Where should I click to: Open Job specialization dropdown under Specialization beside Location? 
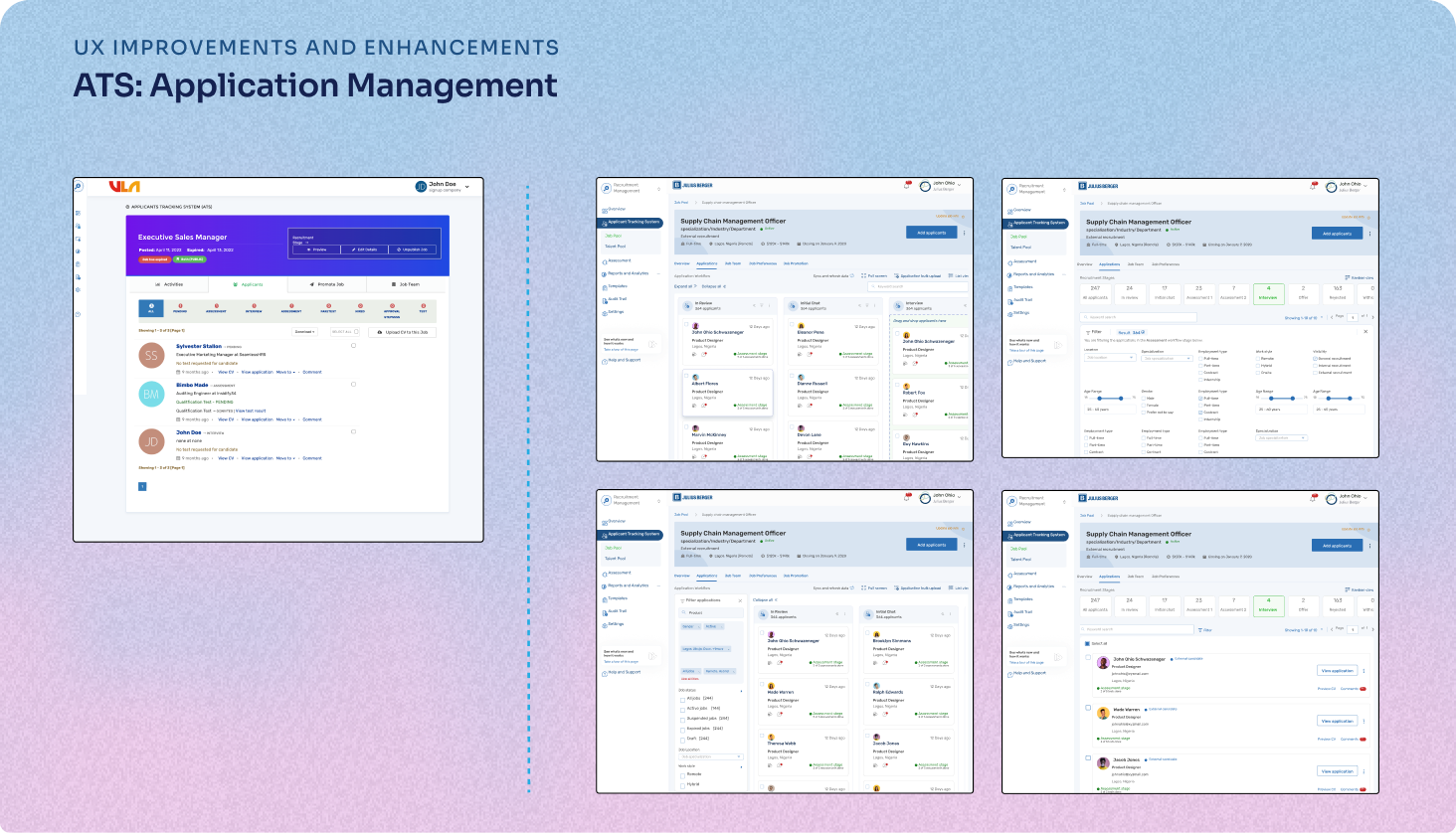(x=1168, y=358)
